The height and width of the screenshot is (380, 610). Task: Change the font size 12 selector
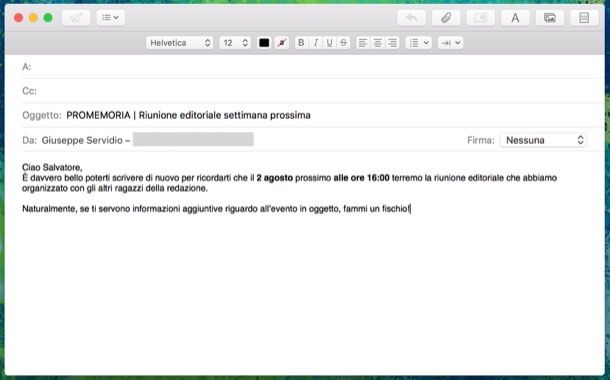coord(235,43)
